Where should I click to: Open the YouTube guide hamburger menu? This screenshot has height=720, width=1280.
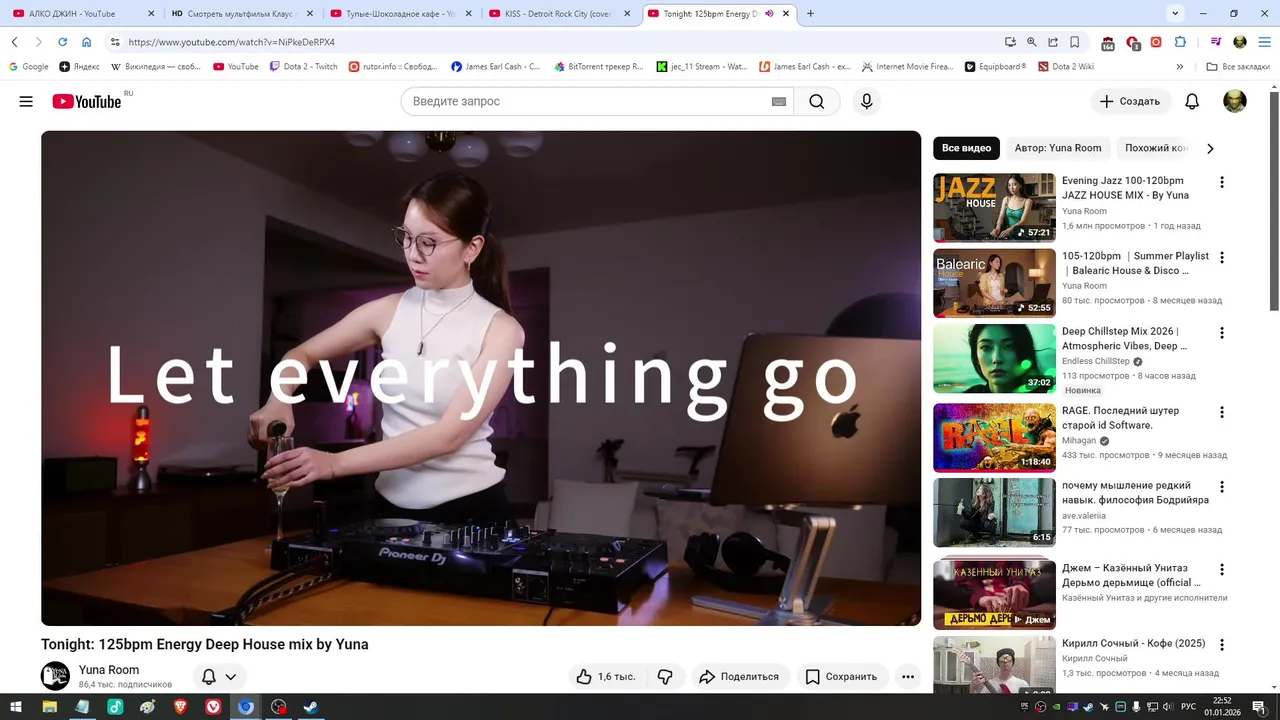[26, 101]
